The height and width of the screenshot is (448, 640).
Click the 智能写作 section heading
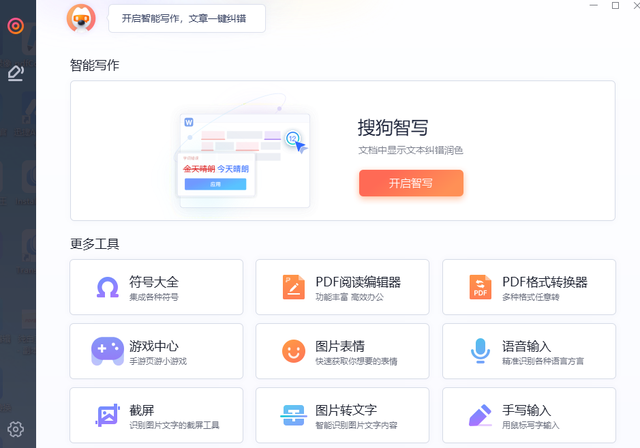click(x=95, y=65)
